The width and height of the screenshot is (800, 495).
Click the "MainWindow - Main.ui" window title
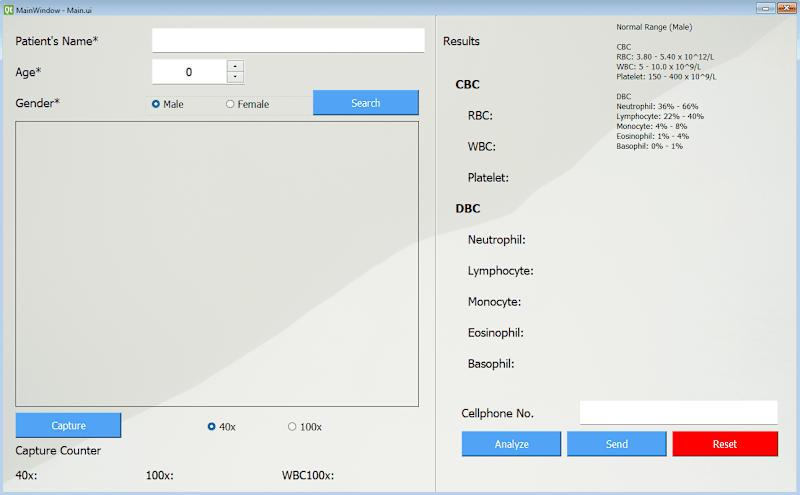(x=54, y=10)
